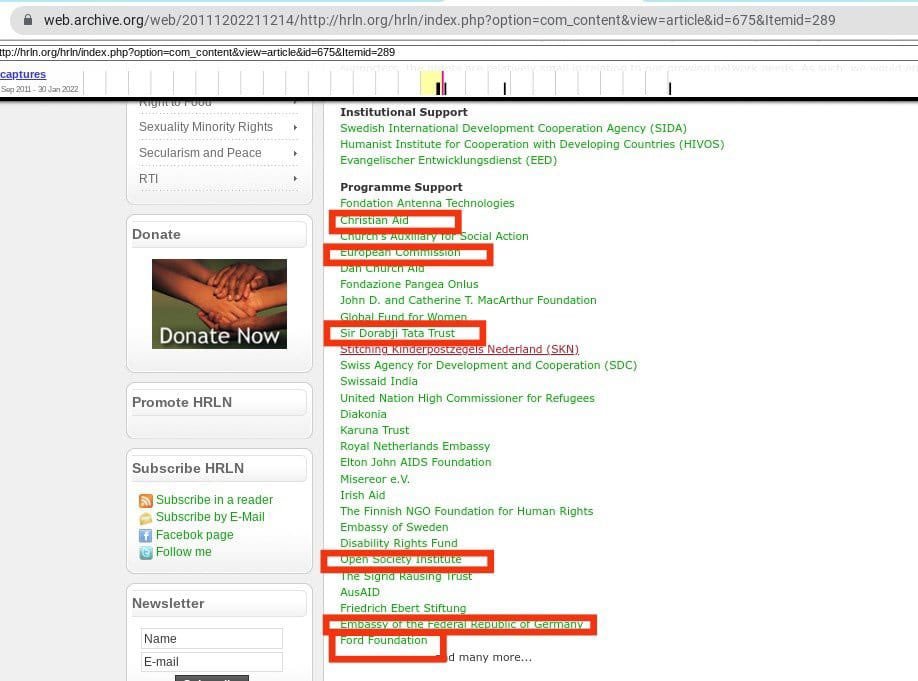The height and width of the screenshot is (681, 918).
Task: Open Swedish International Development Cooperation Agency link
Action: 513,128
